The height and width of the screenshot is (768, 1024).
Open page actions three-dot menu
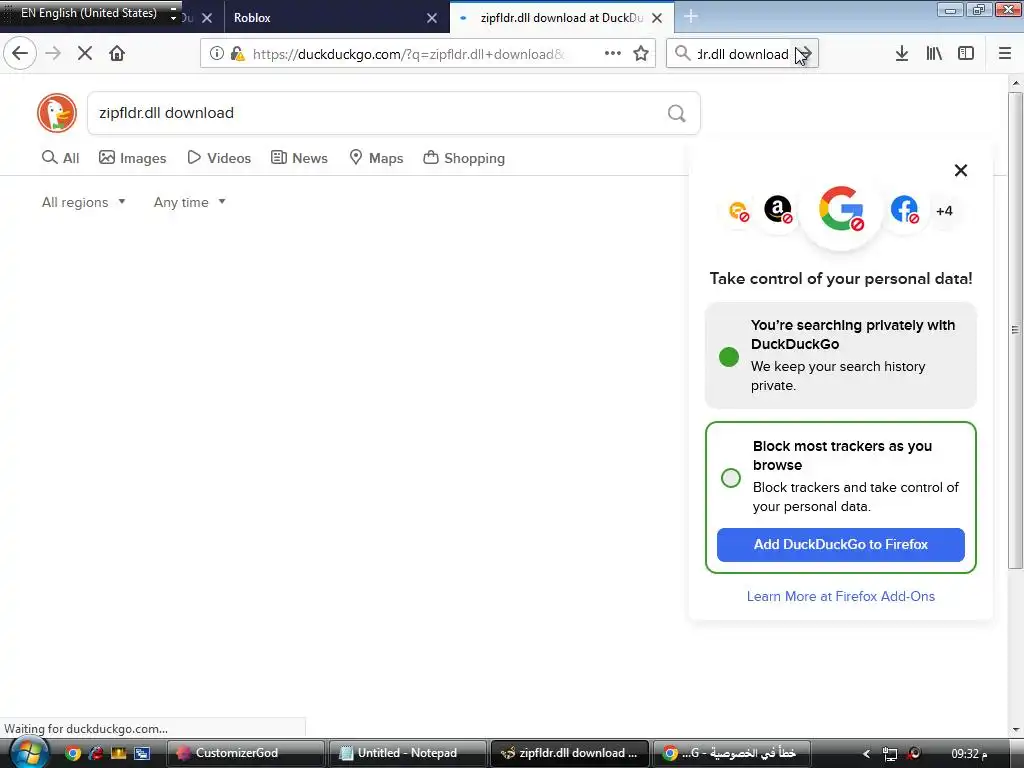coord(613,54)
